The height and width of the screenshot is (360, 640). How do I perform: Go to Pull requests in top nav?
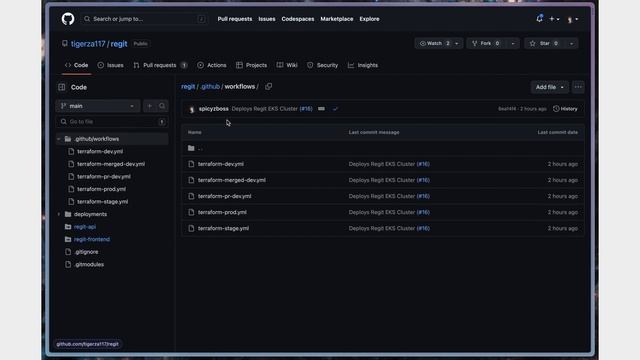pos(235,19)
